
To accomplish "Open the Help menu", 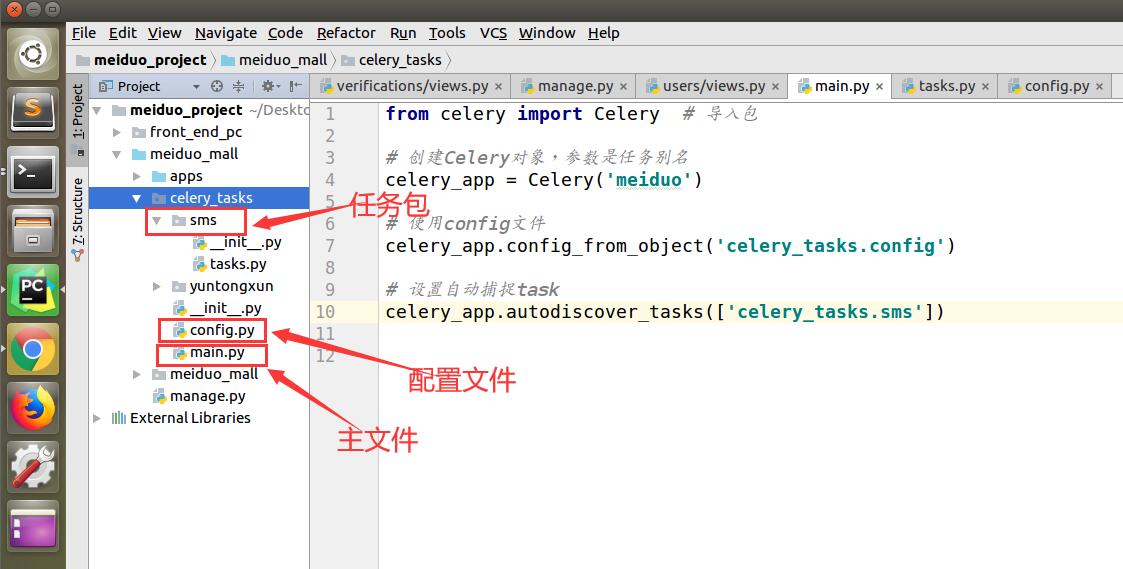I will [604, 33].
